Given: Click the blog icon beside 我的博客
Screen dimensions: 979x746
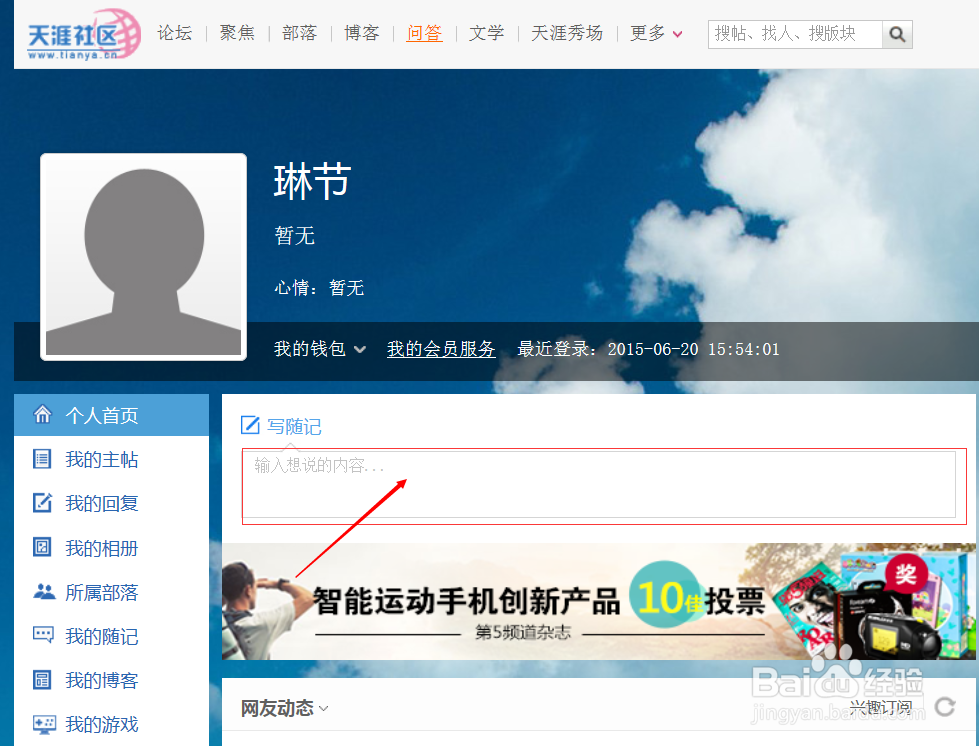Looking at the screenshot, I should tap(42, 680).
